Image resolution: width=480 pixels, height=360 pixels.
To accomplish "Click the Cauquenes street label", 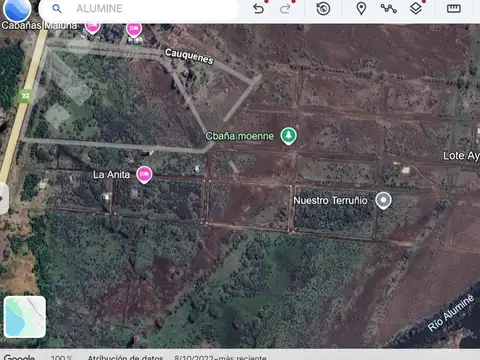I will 189,56.
